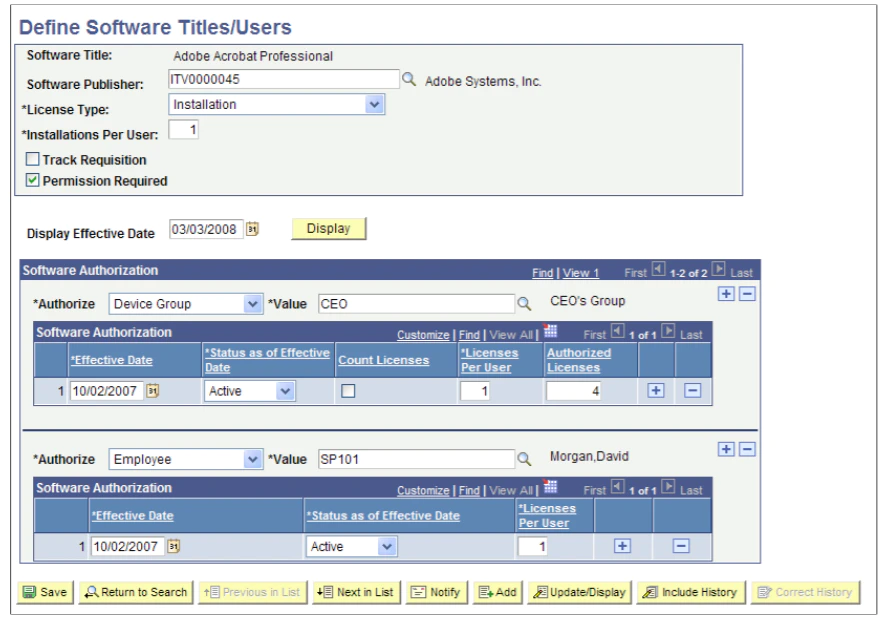Click Customize link in CEO authorization grid
The image size is (881, 617).
coord(423,335)
